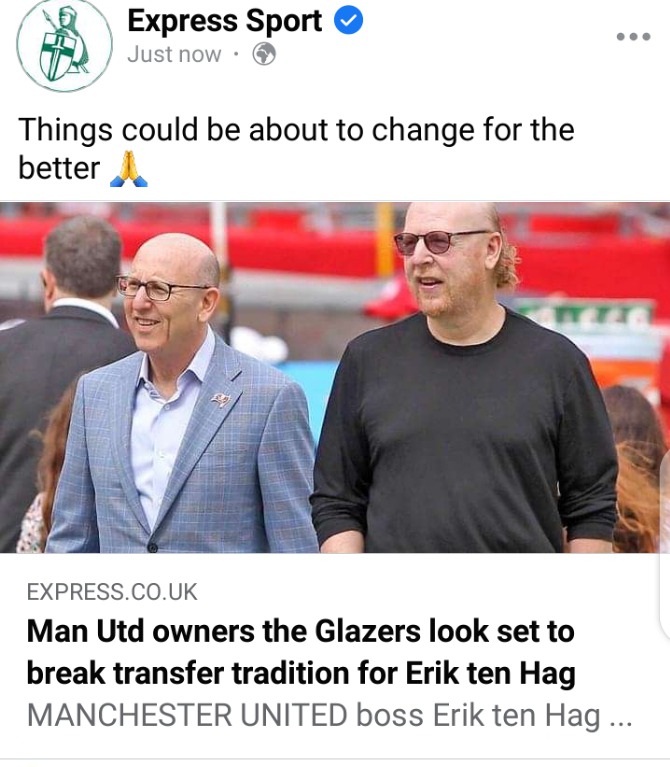Click the blue verified badge checkmark

348,20
